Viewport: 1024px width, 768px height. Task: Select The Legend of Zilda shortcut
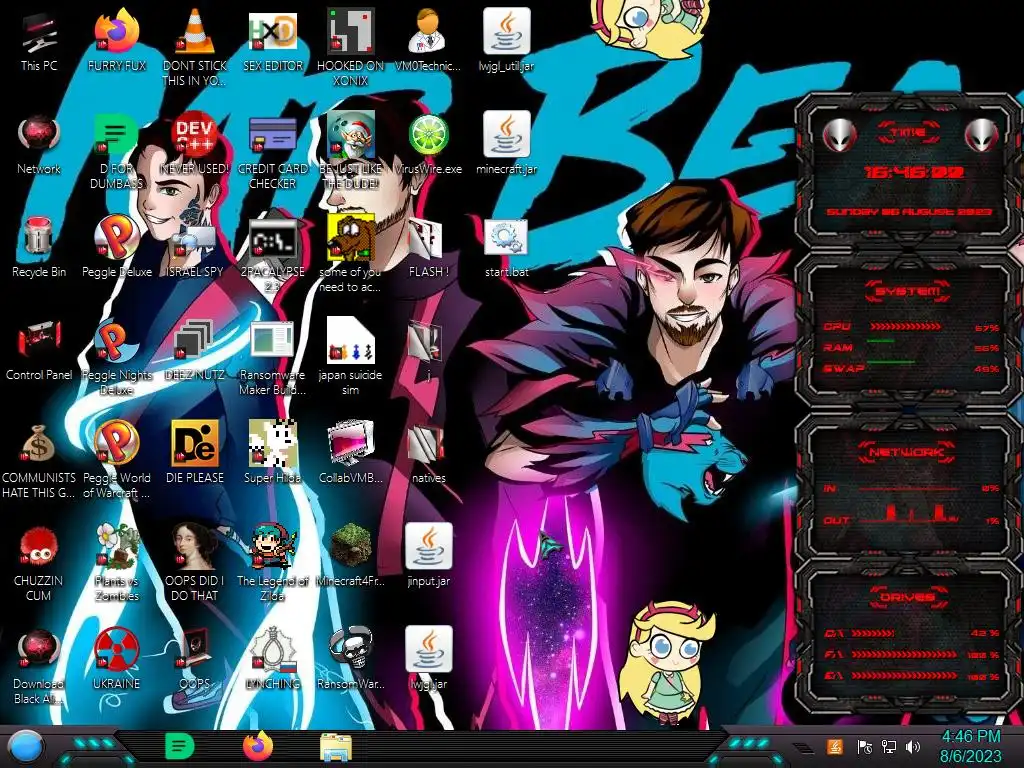(273, 546)
